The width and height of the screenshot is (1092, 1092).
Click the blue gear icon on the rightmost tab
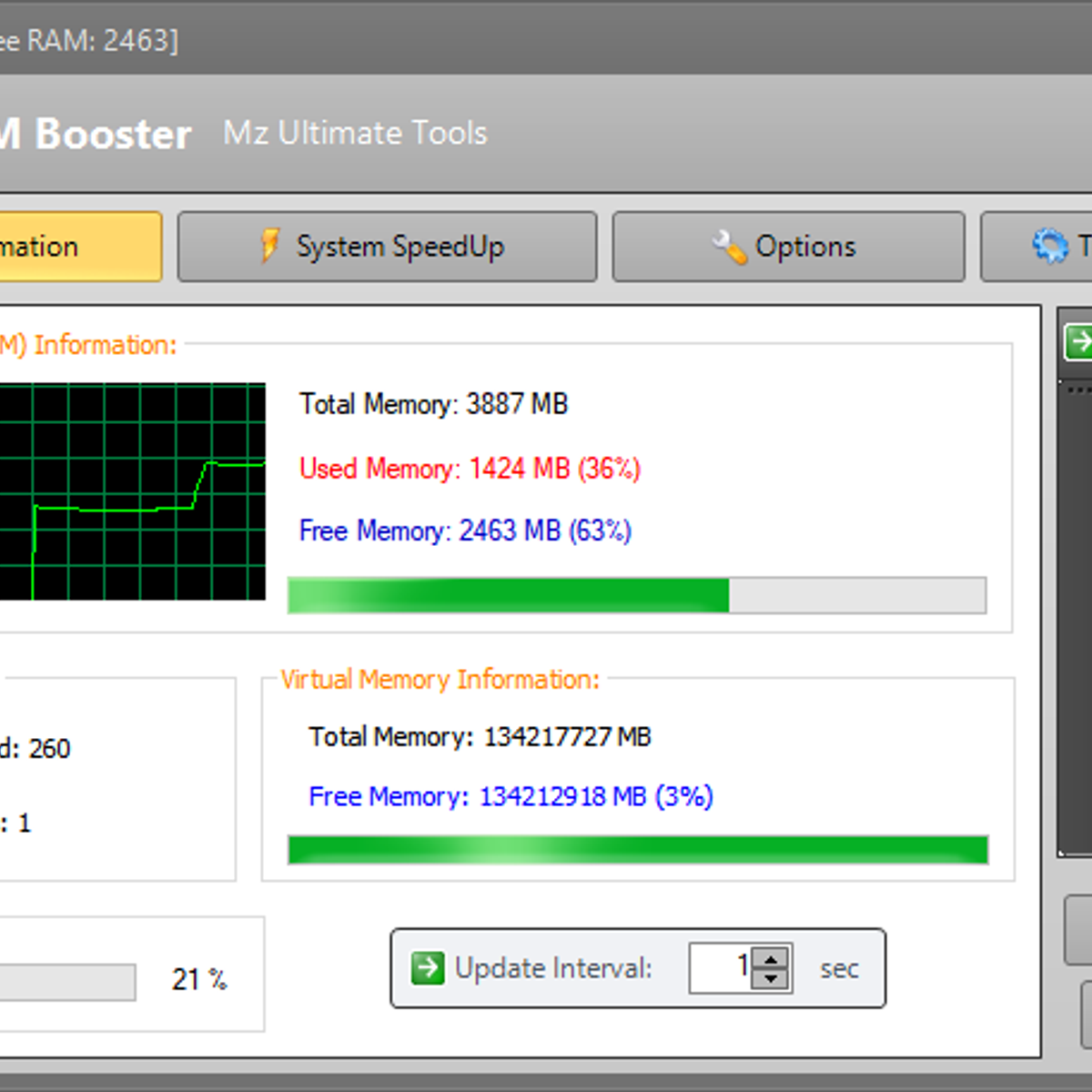(x=1051, y=246)
